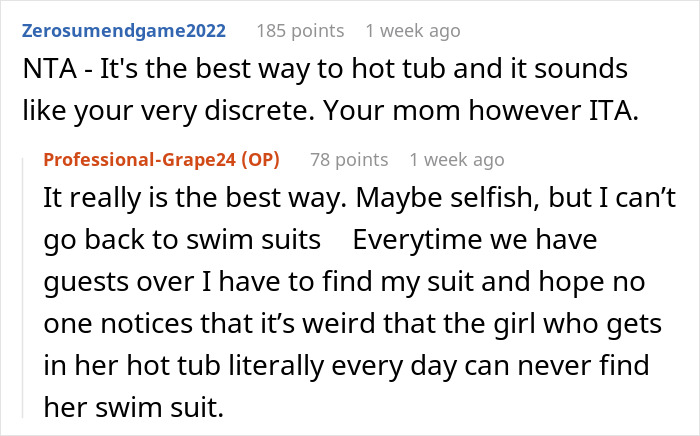The height and width of the screenshot is (436, 700).
Task: Click the 78 points score
Action: point(350,160)
